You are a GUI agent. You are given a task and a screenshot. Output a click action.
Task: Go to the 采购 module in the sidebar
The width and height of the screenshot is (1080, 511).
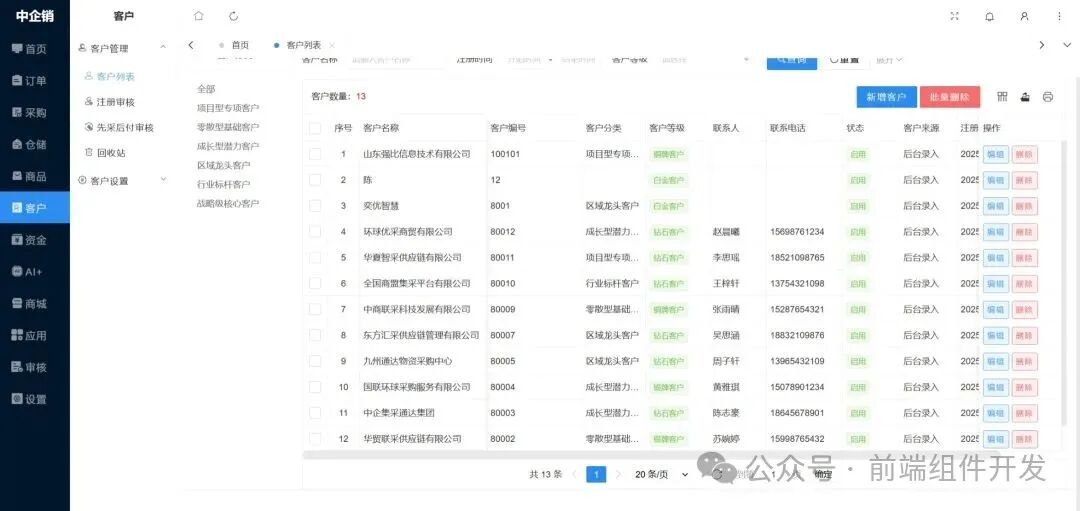coord(34,112)
